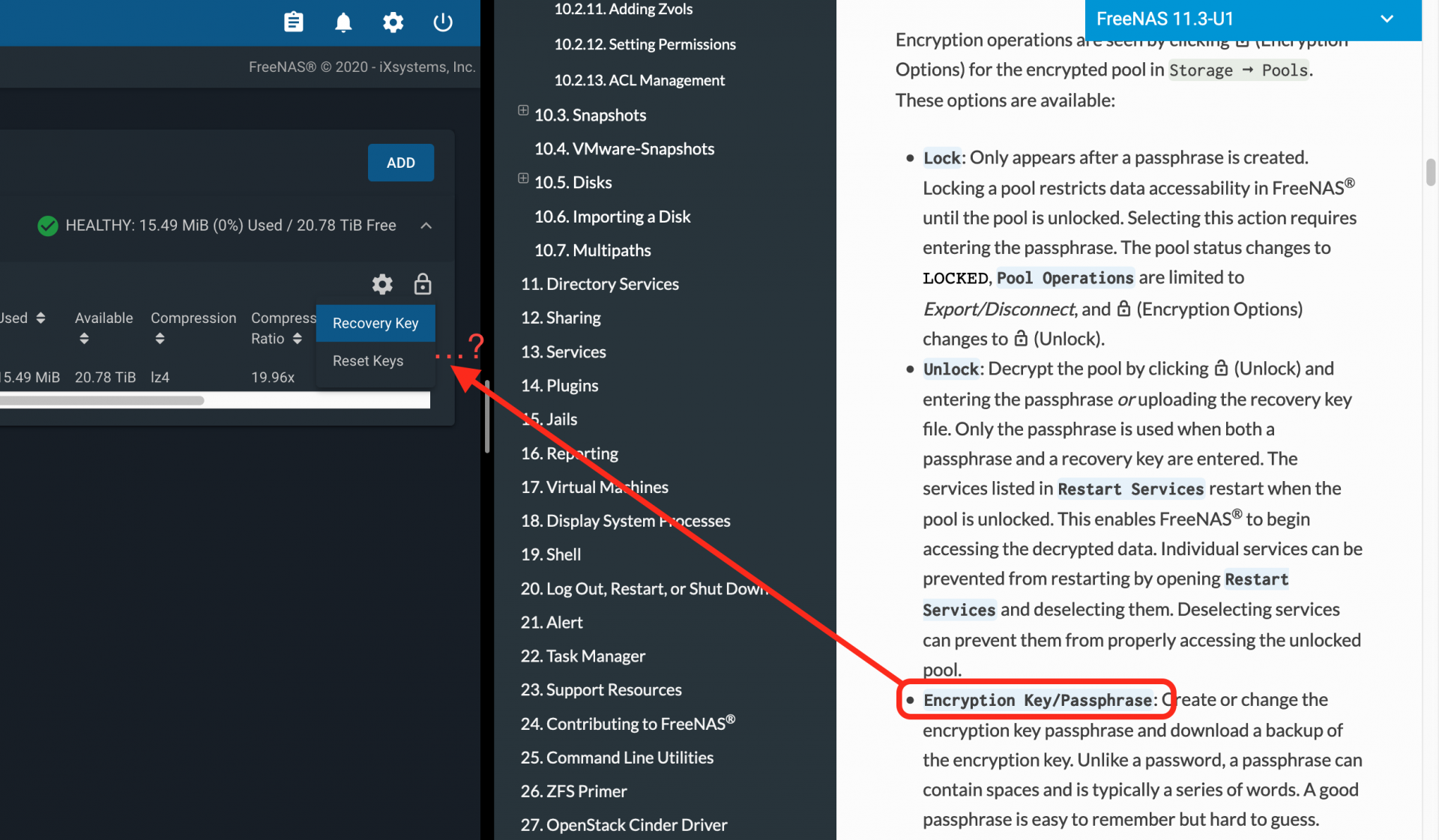1439x840 pixels.
Task: Open the alerts bell icon
Action: (x=343, y=22)
